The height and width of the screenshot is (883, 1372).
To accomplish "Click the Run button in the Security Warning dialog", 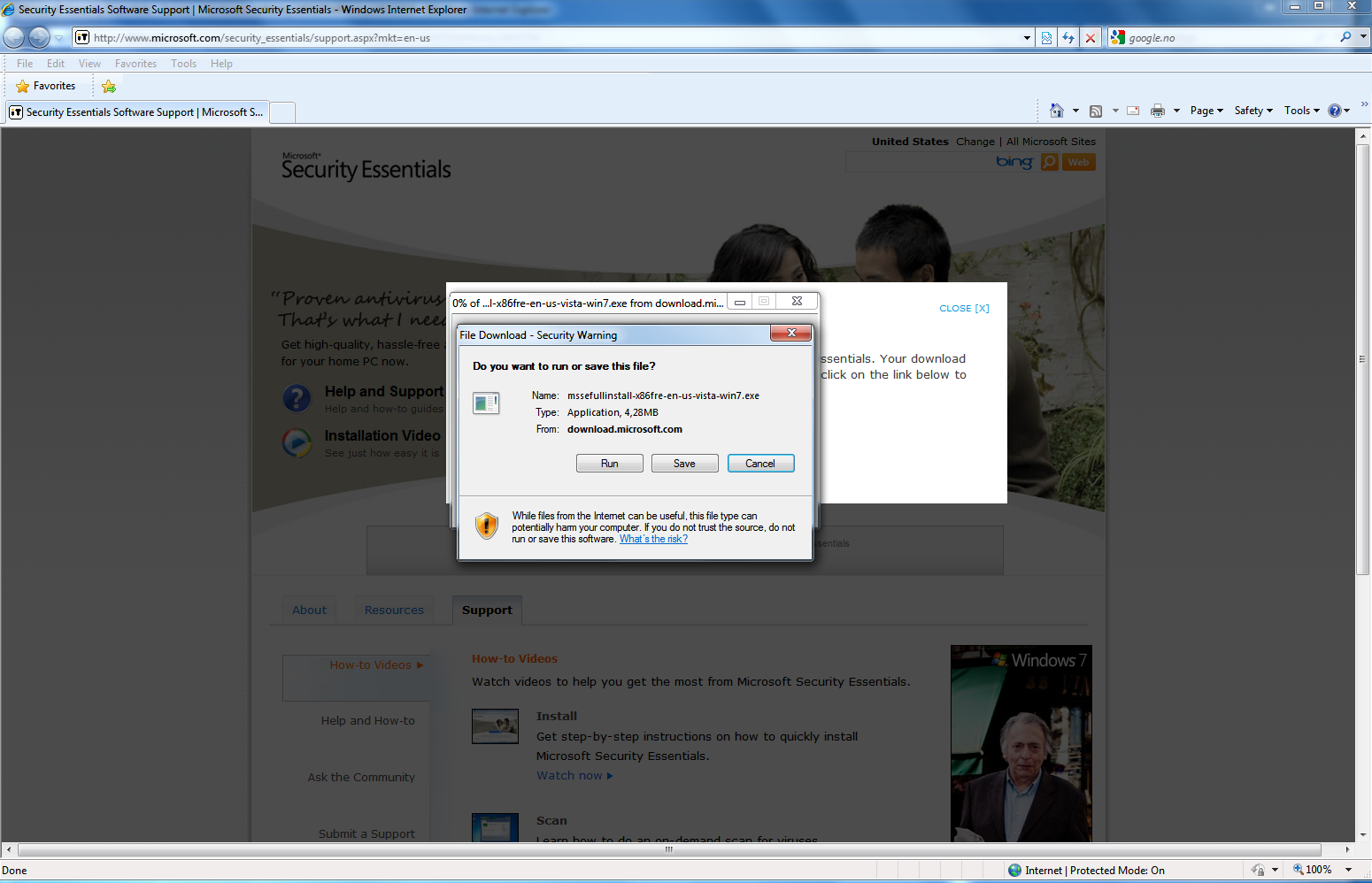I will coord(609,464).
